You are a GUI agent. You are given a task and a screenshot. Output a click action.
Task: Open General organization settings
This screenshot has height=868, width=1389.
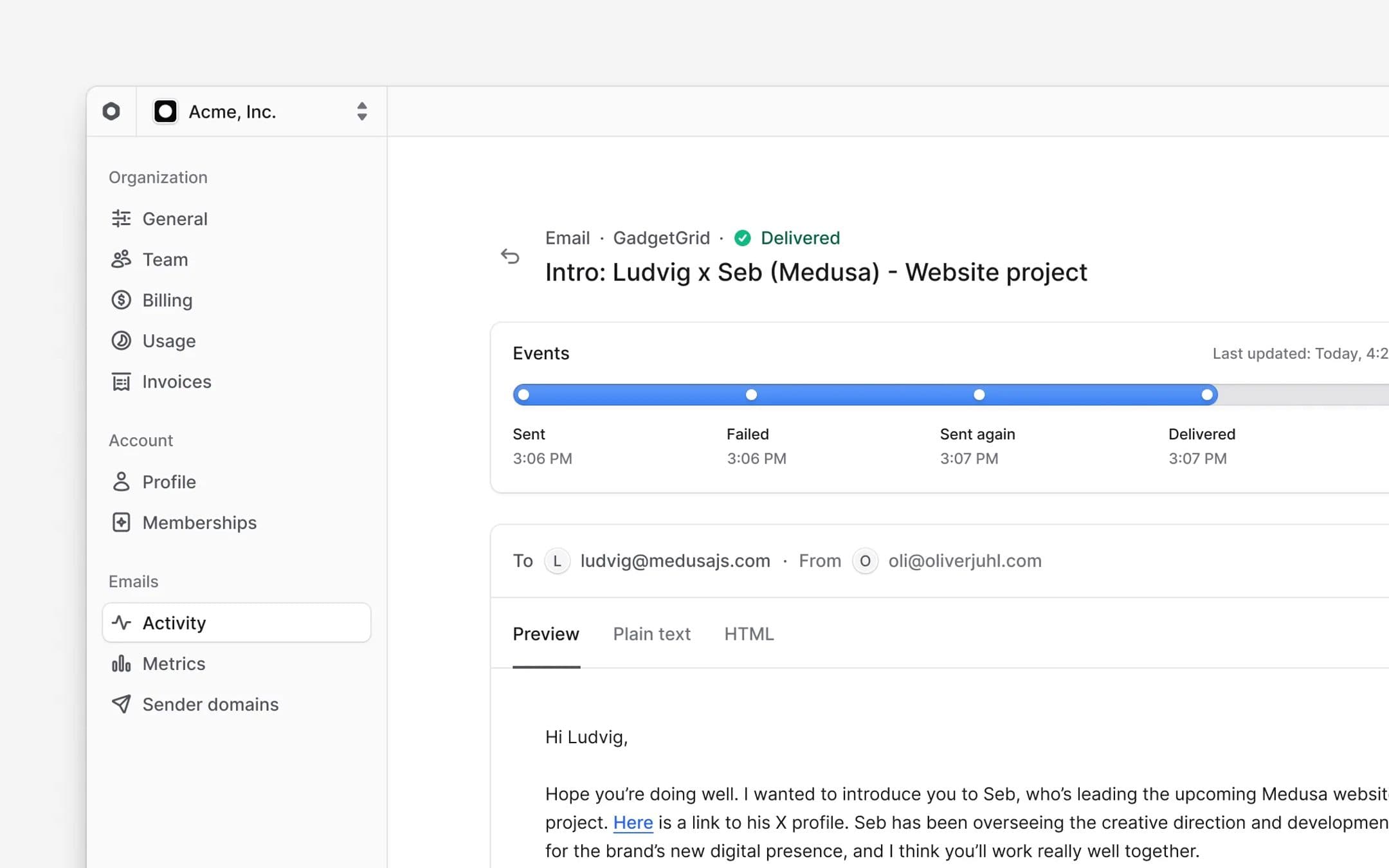point(237,219)
